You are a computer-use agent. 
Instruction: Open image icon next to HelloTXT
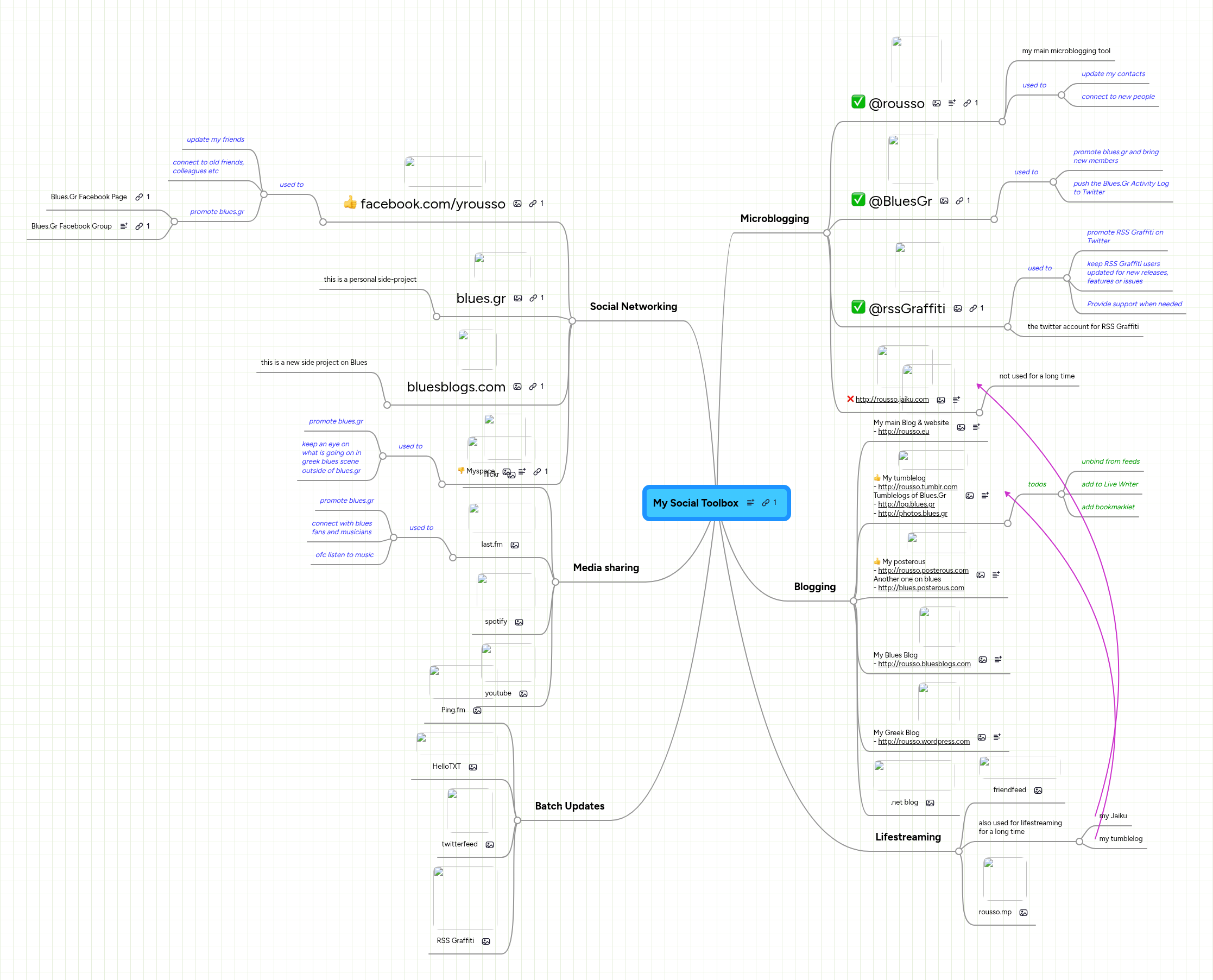tap(473, 767)
